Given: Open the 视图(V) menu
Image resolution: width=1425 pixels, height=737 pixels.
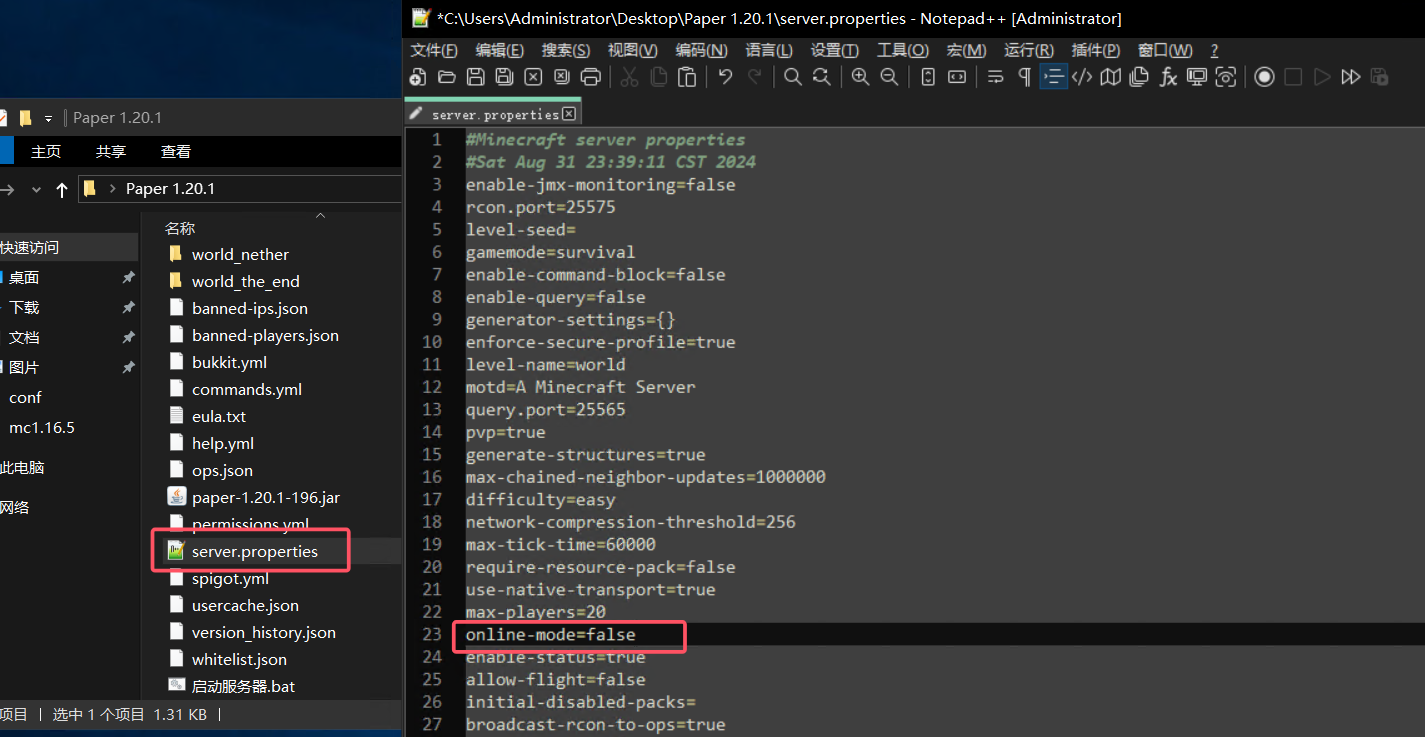Looking at the screenshot, I should (x=633, y=50).
